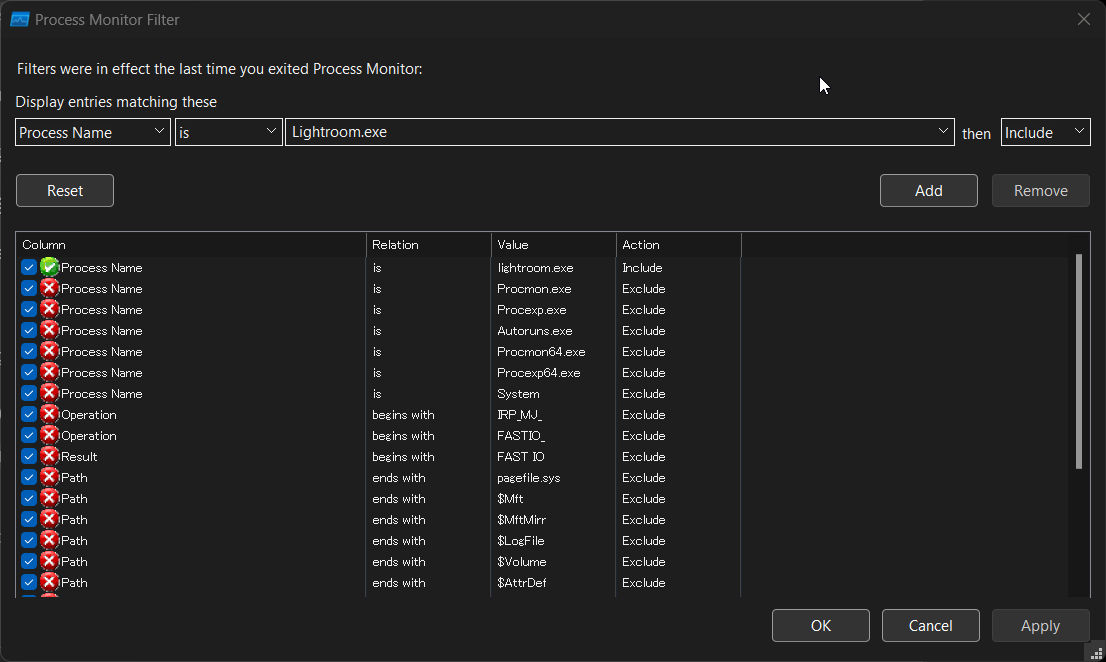Open the Process Name column dropdown
Viewport: 1106px width, 662px height.
(x=93, y=133)
